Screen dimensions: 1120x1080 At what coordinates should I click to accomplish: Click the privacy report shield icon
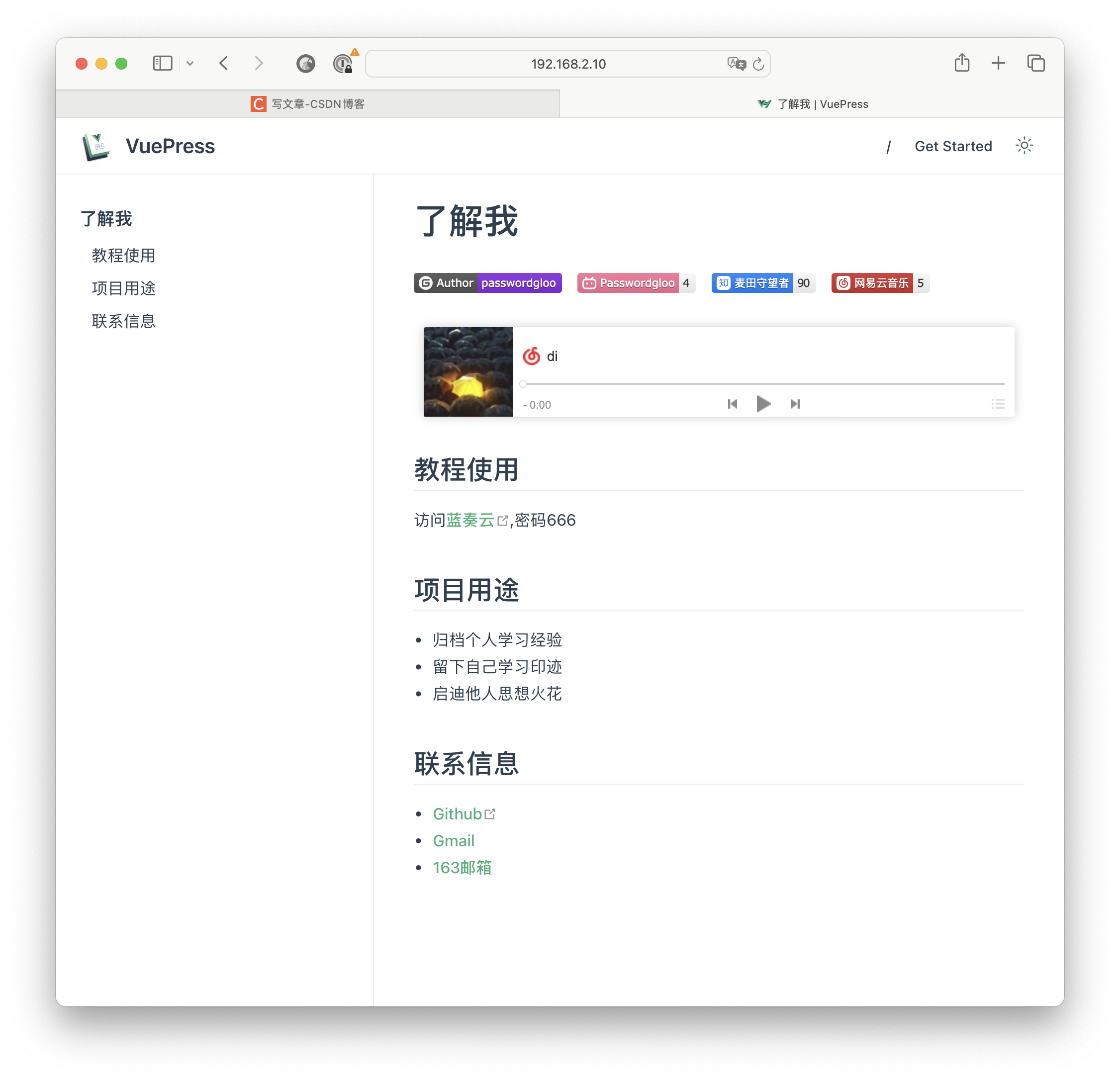tap(306, 64)
